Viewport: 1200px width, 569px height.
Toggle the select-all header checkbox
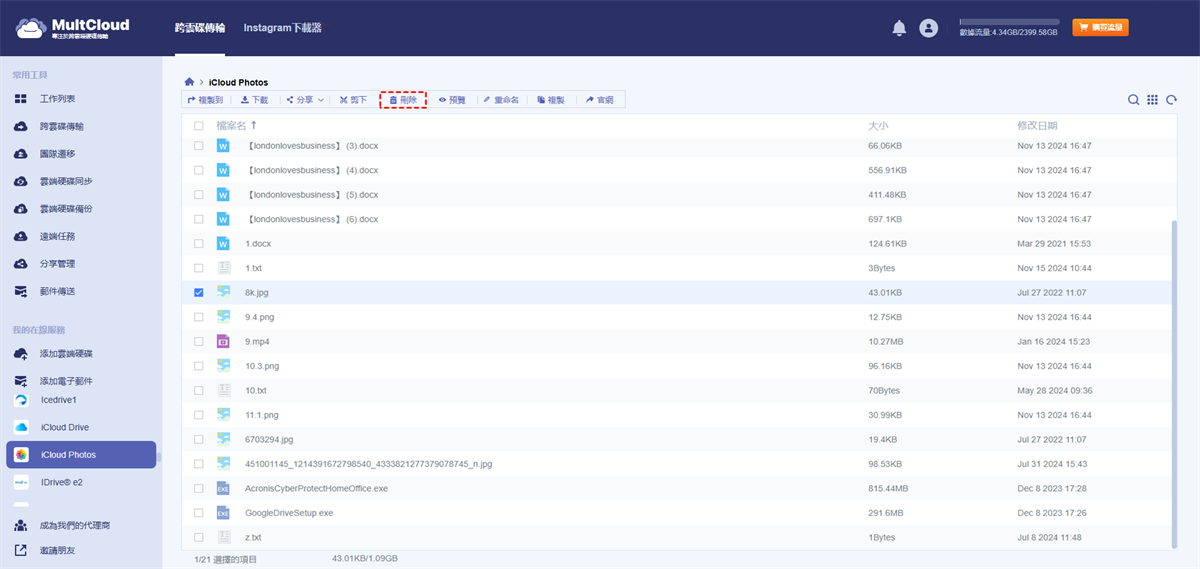198,126
